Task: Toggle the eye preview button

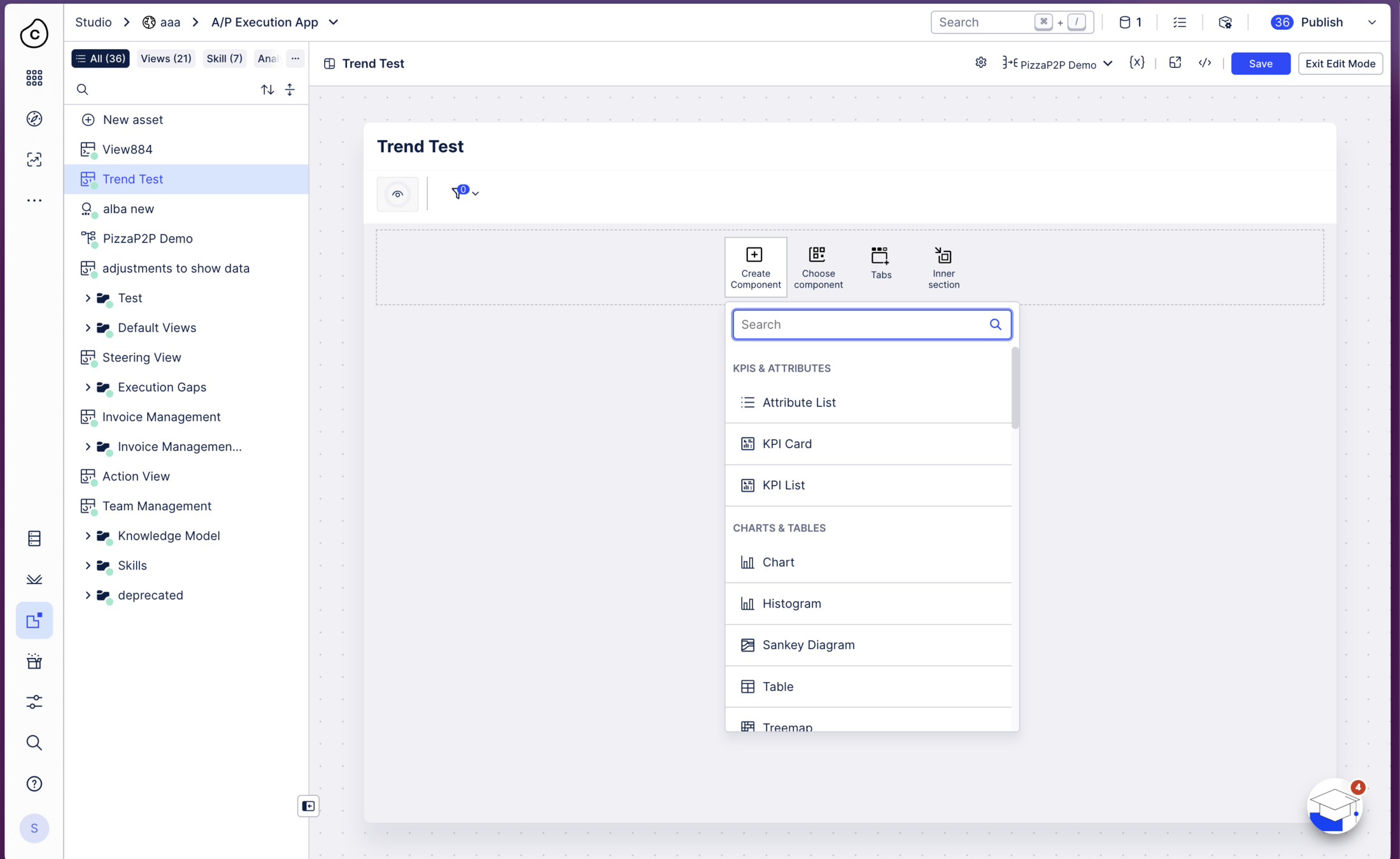Action: coord(397,194)
